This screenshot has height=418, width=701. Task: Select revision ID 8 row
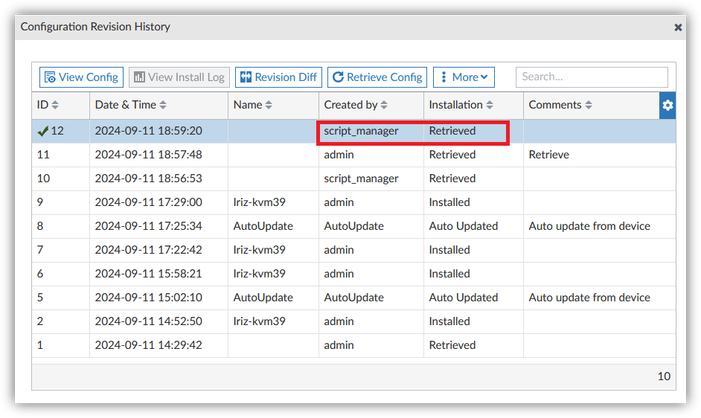(353, 226)
